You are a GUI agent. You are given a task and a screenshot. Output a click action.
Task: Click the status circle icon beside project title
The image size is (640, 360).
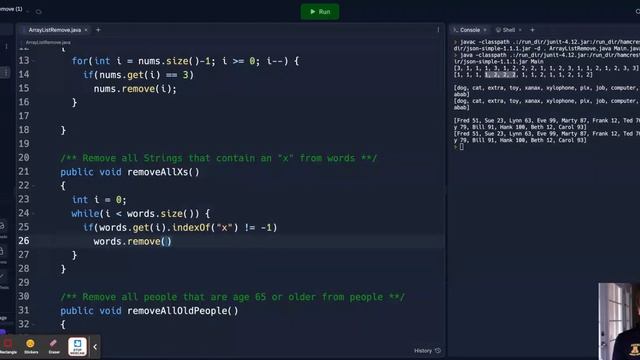pyautogui.click(x=39, y=11)
